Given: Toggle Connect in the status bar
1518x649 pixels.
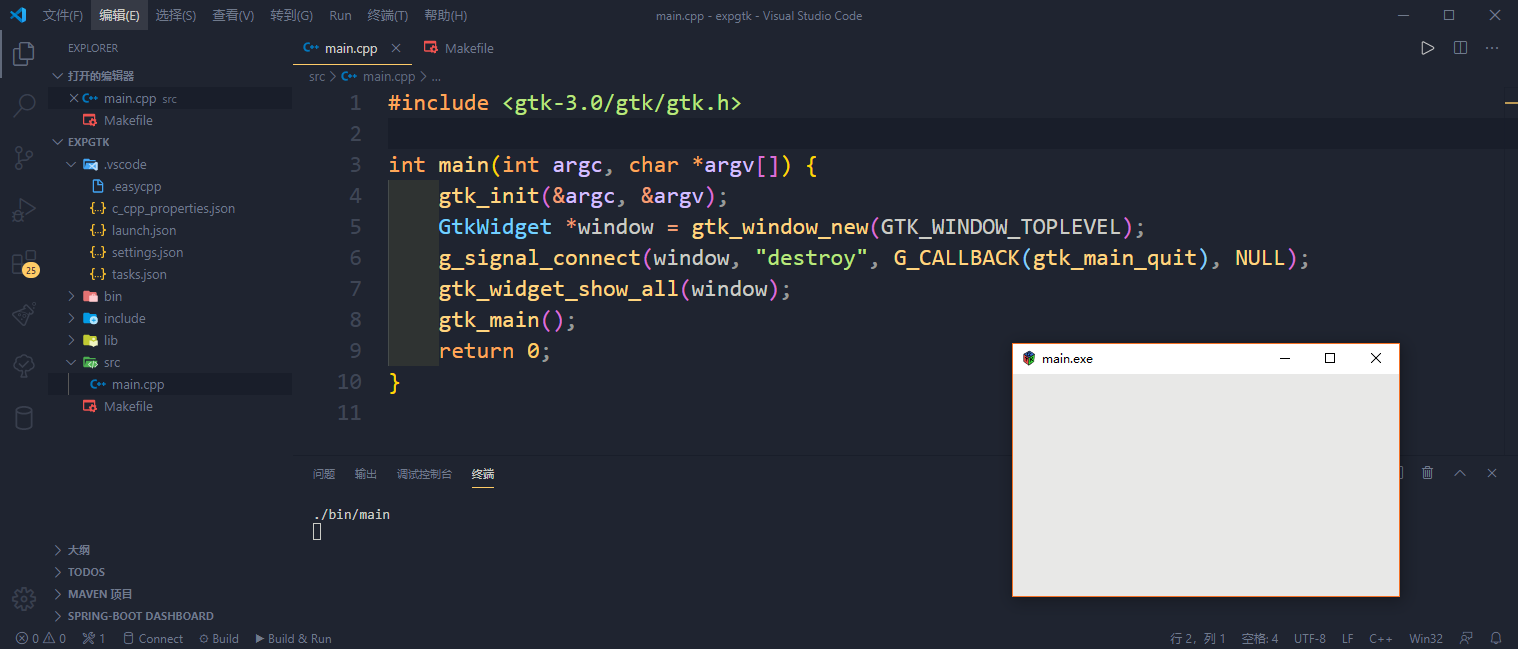Looking at the screenshot, I should (x=153, y=638).
